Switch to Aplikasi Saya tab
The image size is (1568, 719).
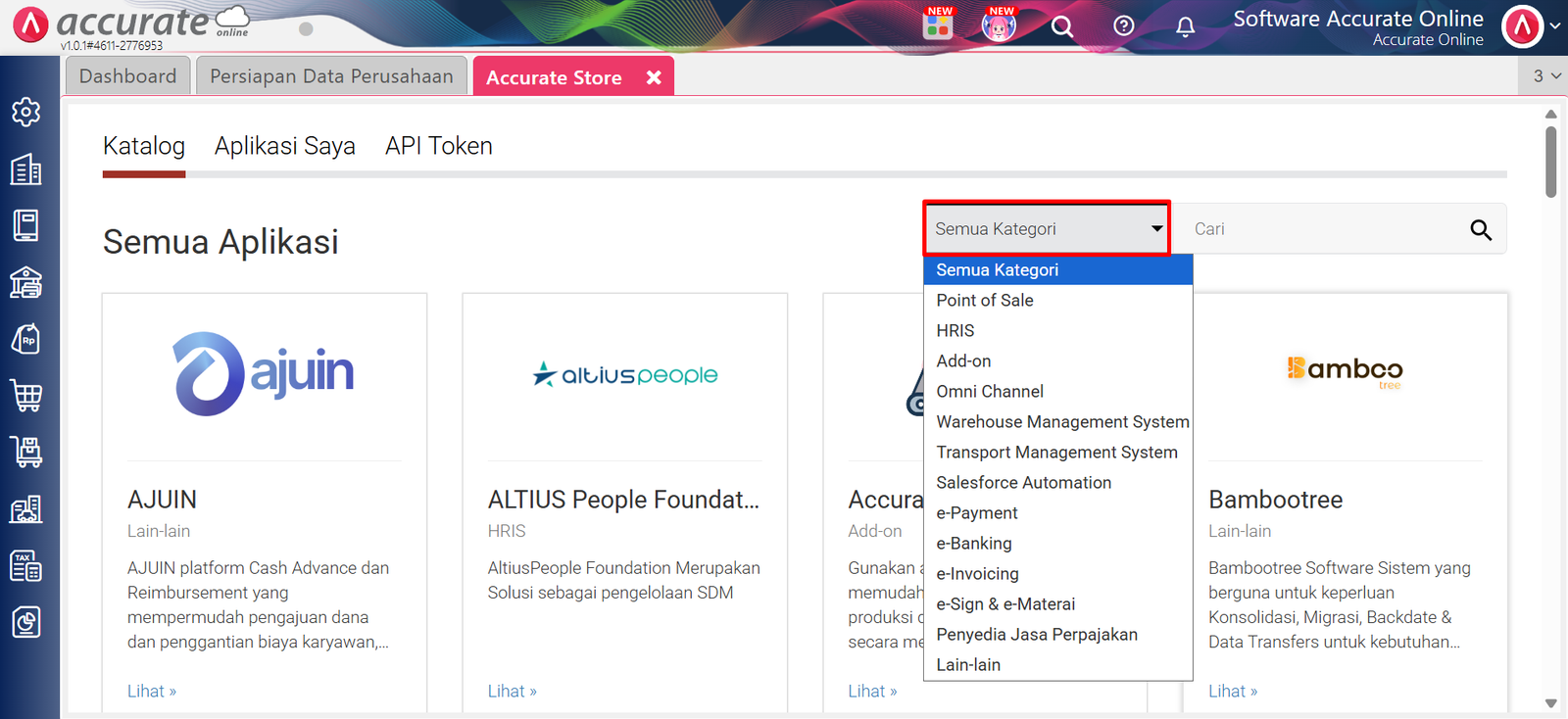coord(285,146)
